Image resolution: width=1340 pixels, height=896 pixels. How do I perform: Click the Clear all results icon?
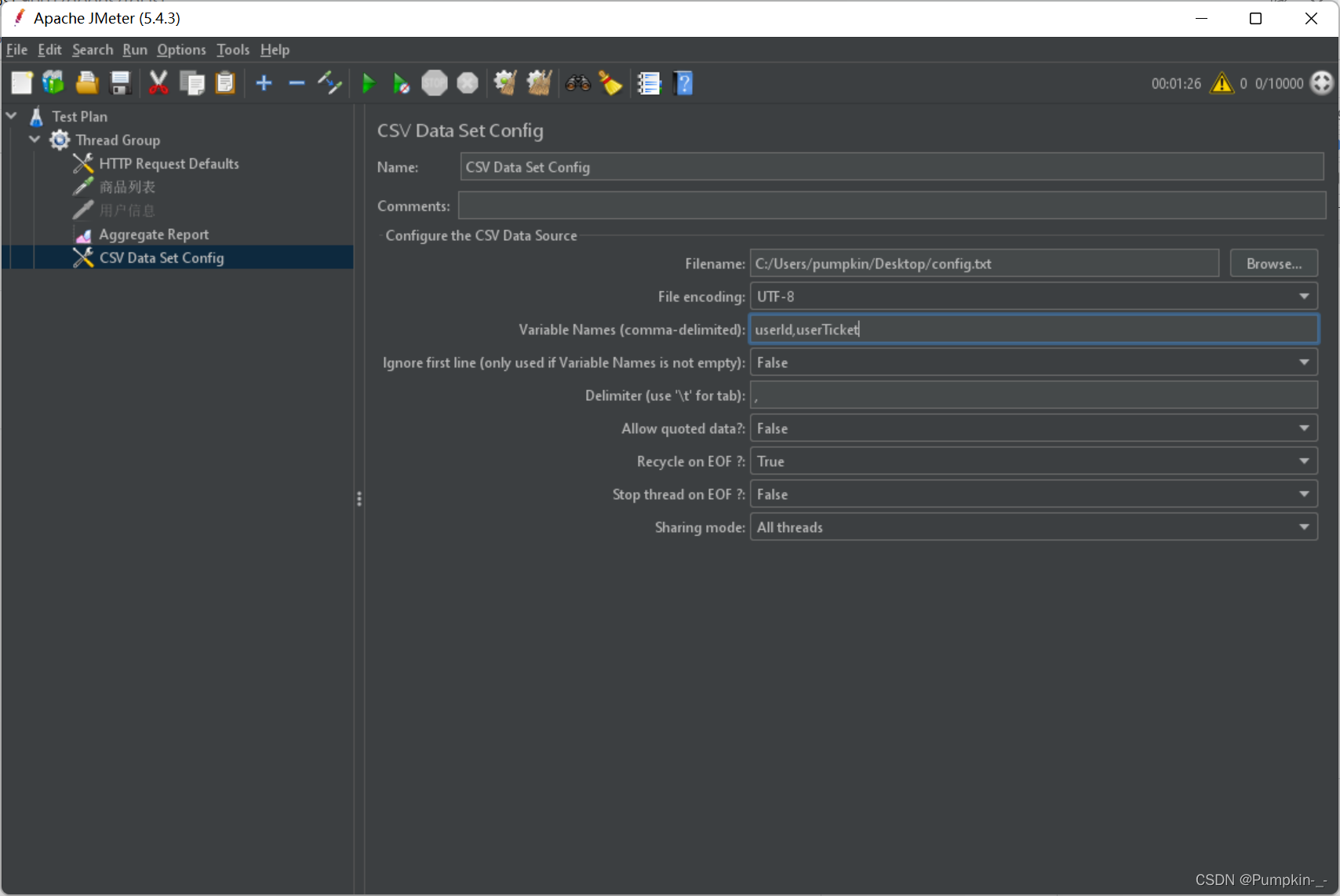539,83
